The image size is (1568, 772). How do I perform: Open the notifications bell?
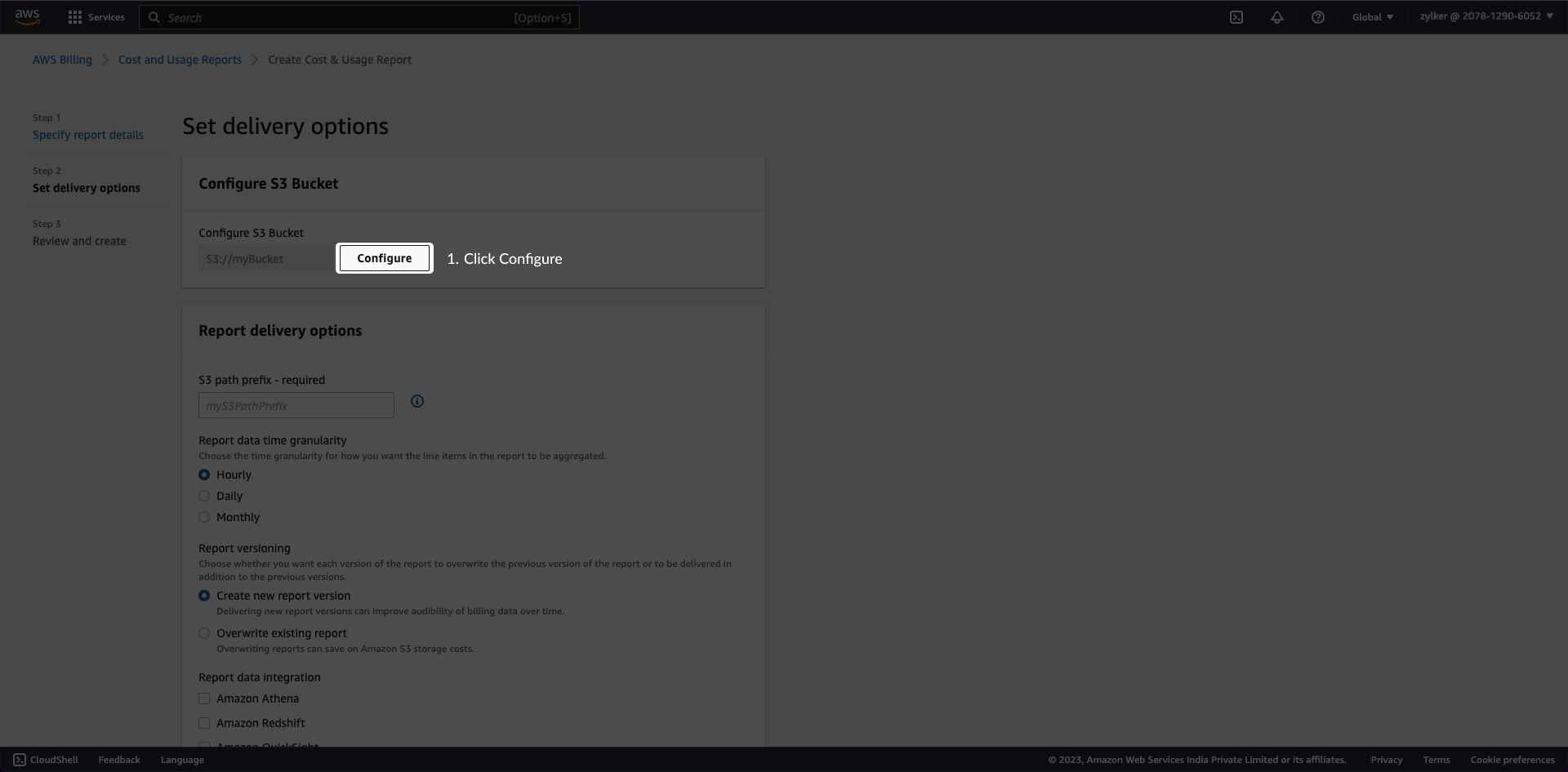1277,17
